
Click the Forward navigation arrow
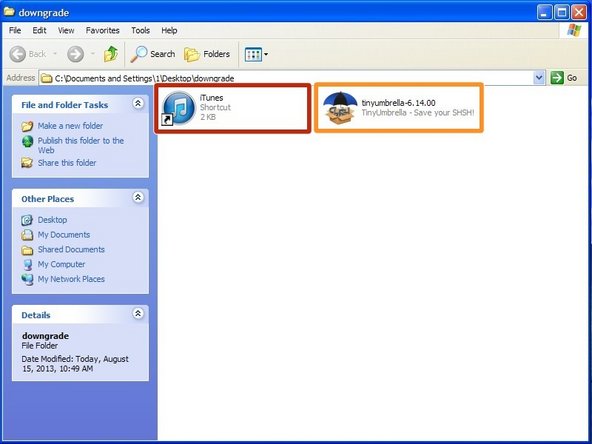pos(76,54)
